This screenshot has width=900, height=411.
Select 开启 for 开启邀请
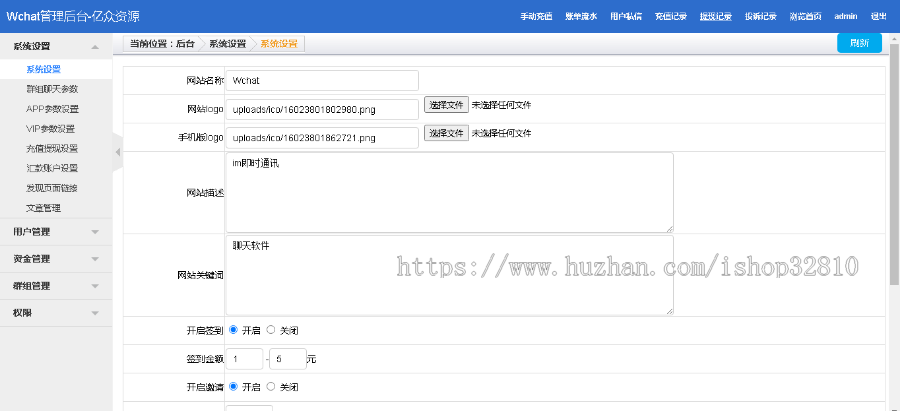click(x=233, y=387)
